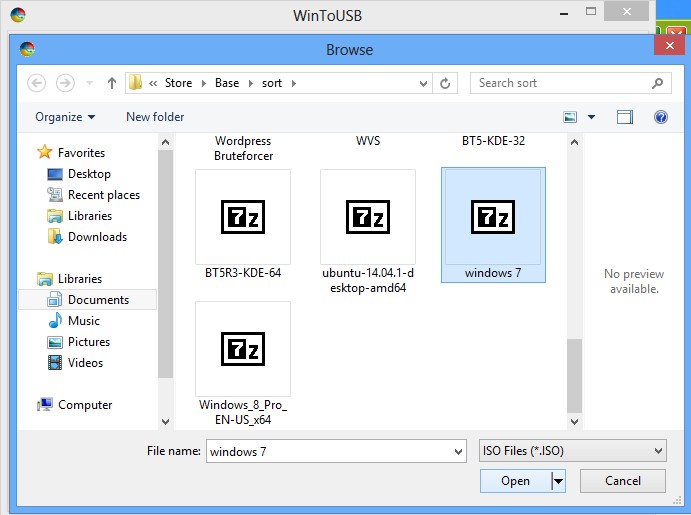This screenshot has height=515, width=691.
Task: Open Recent places in Favorites
Action: coord(104,195)
